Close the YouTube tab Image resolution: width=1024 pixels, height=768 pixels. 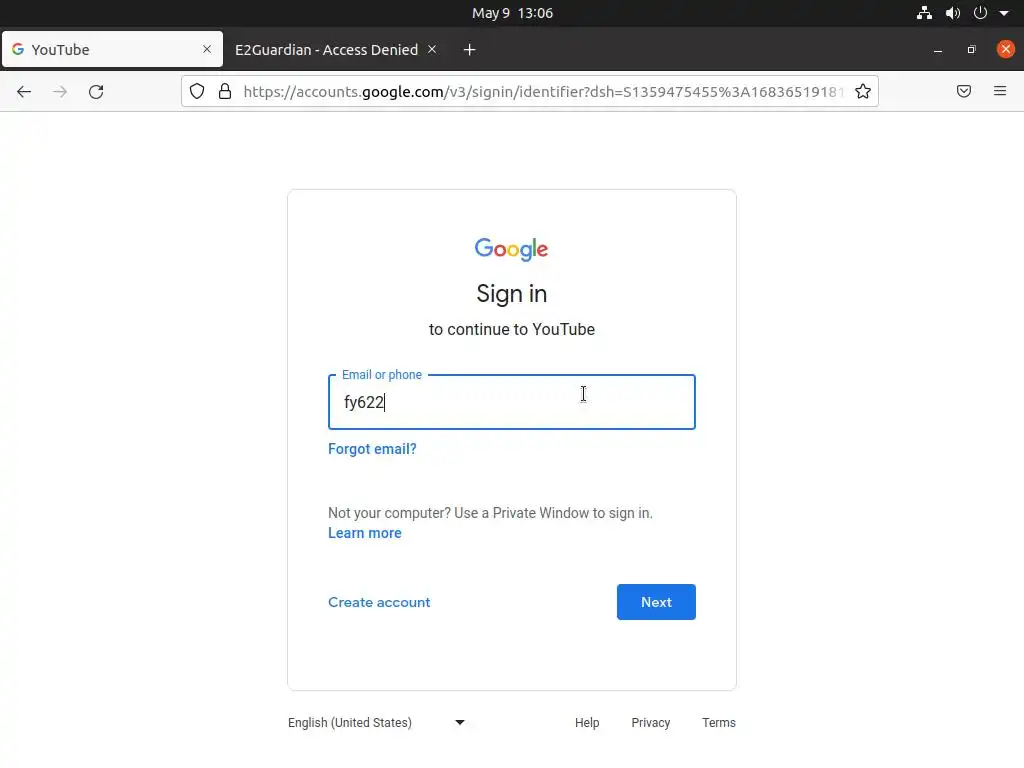(x=207, y=49)
